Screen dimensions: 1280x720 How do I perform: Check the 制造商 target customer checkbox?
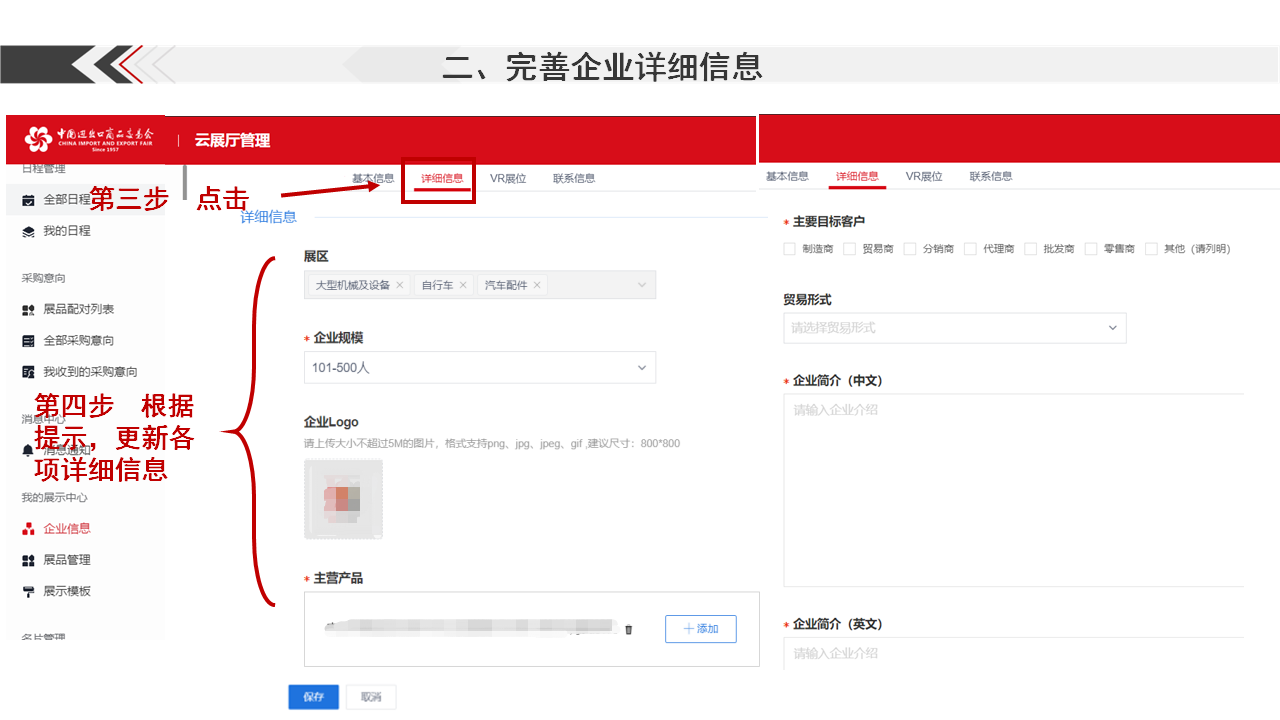tap(789, 248)
